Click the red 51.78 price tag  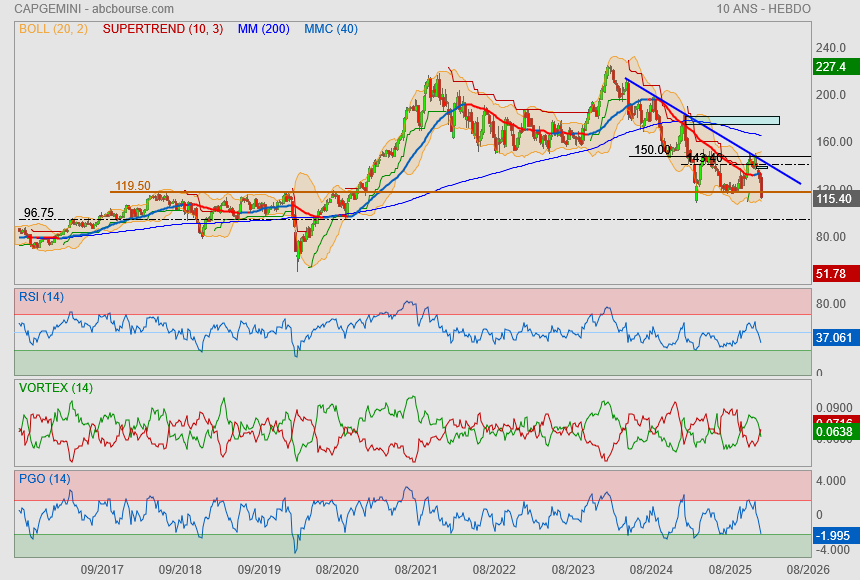pos(832,273)
